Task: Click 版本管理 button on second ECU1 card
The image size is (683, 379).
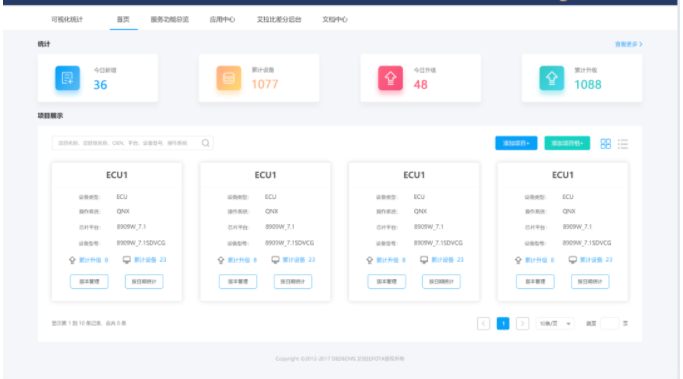Action: pos(238,281)
